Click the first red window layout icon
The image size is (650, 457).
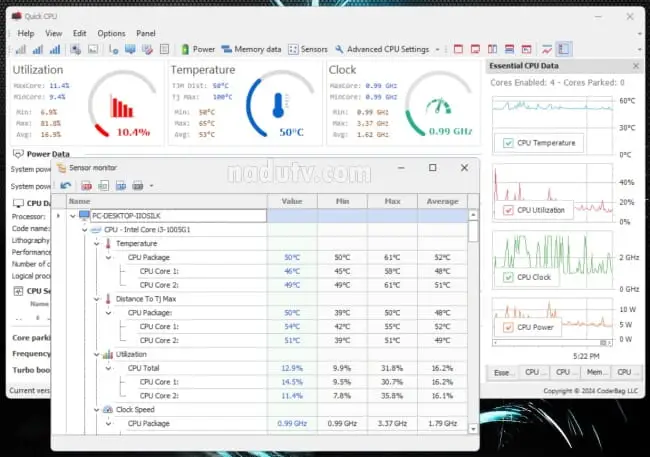[x=458, y=49]
